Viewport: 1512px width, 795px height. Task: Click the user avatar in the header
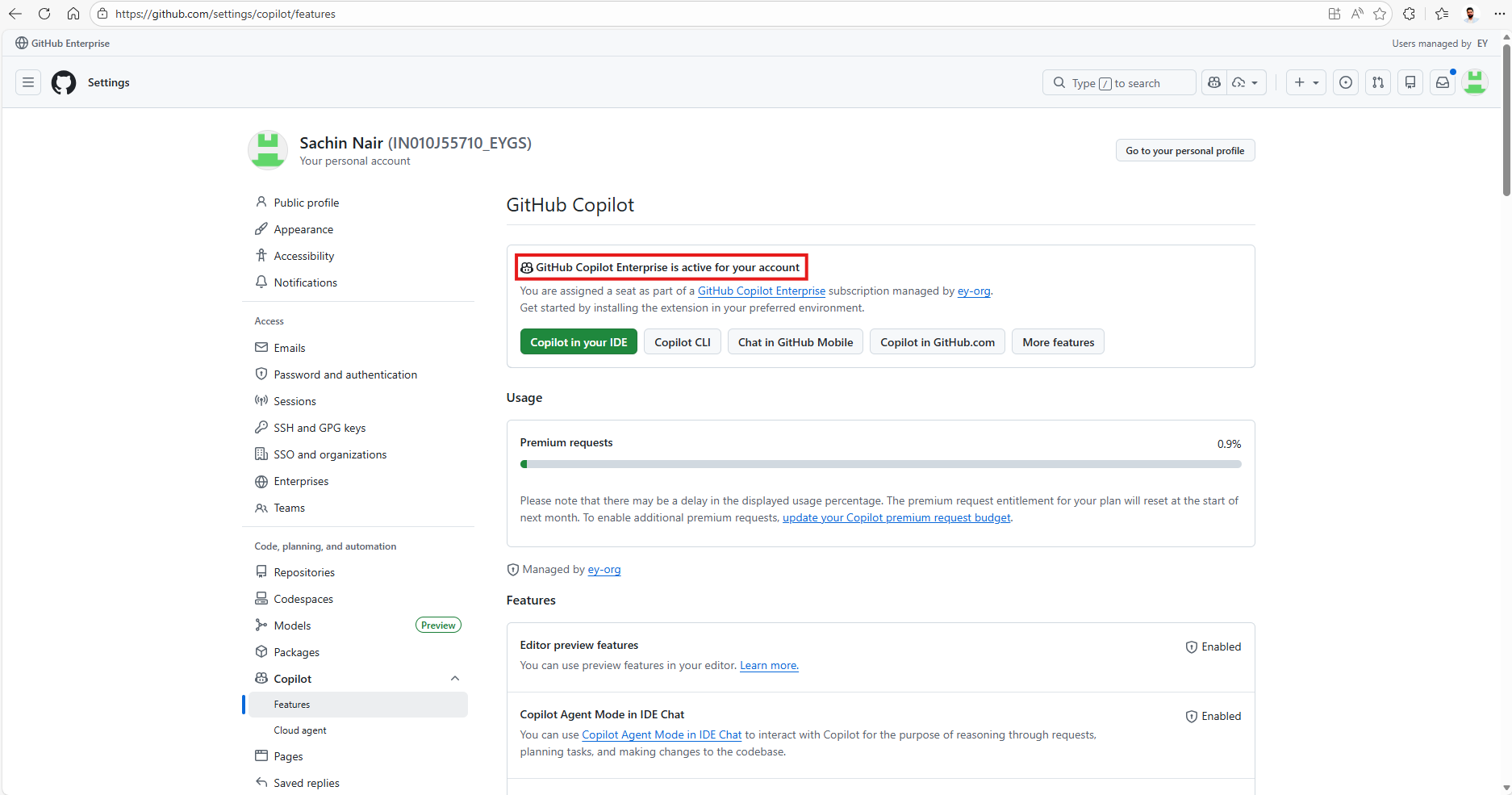[x=1475, y=82]
